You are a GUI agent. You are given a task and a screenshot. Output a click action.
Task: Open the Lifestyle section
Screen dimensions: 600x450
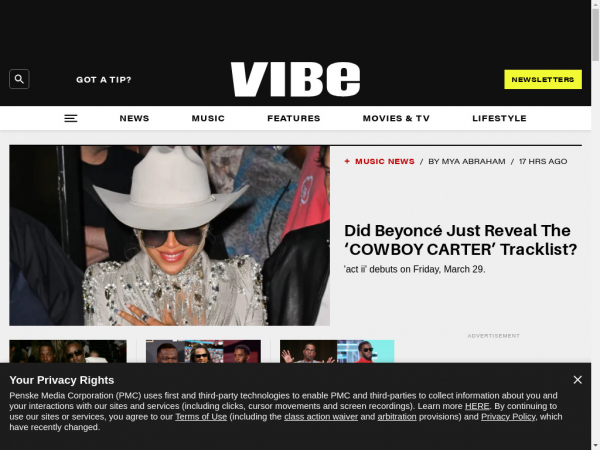[x=499, y=118]
